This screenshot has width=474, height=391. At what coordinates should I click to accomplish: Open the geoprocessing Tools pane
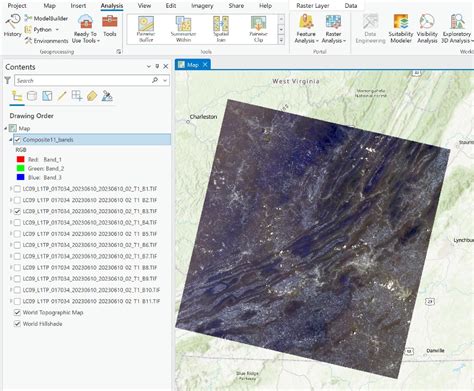coord(110,26)
